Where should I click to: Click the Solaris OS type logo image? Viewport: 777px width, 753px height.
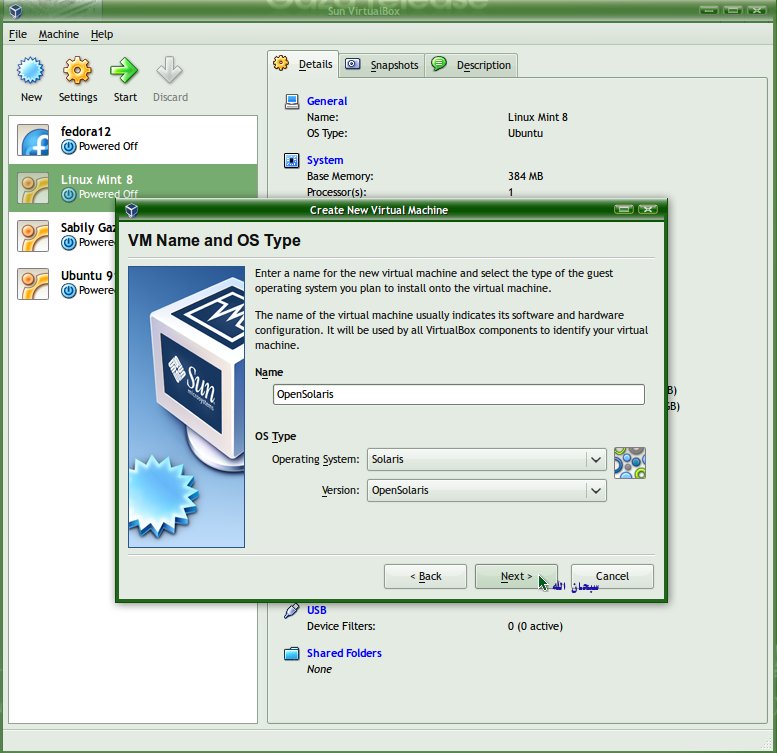click(x=629, y=463)
